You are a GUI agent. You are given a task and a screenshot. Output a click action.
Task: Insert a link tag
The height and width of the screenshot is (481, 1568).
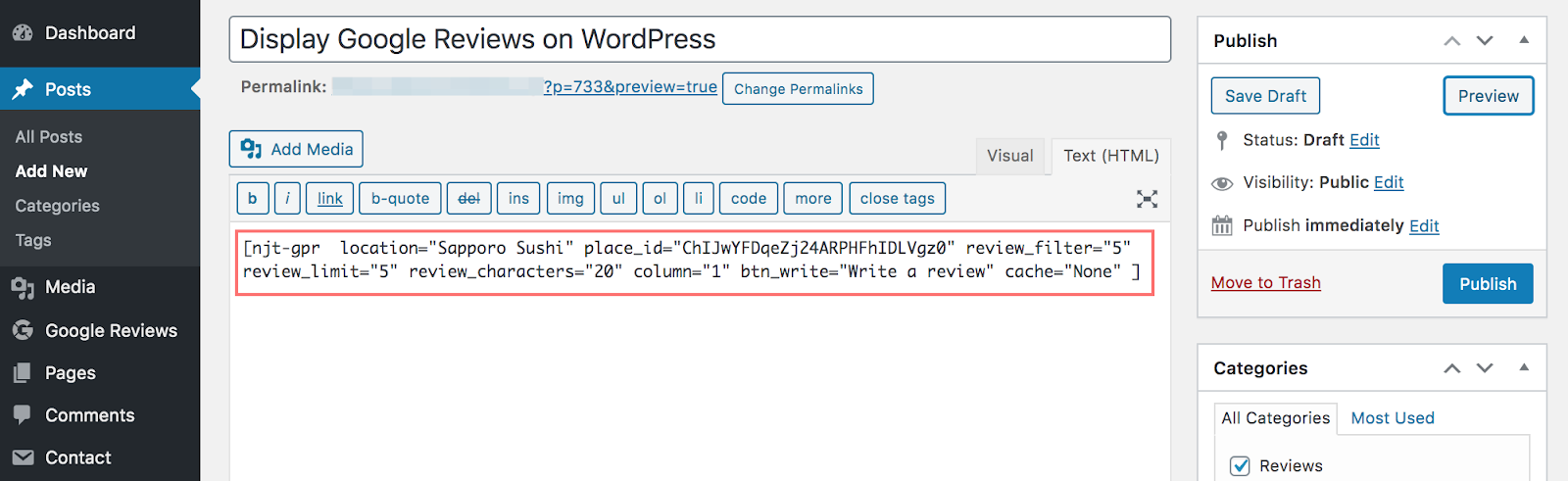[330, 199]
